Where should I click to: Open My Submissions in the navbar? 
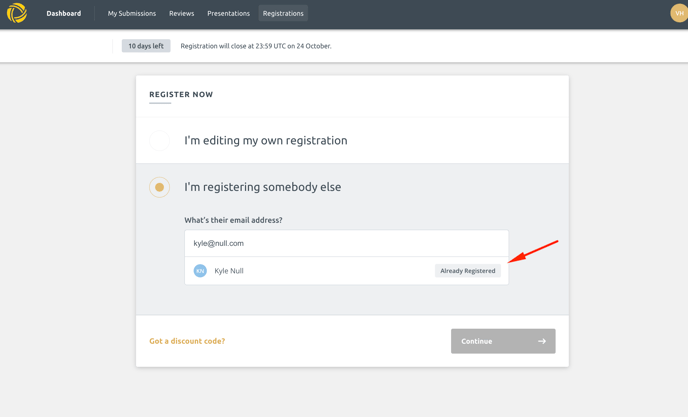click(132, 14)
